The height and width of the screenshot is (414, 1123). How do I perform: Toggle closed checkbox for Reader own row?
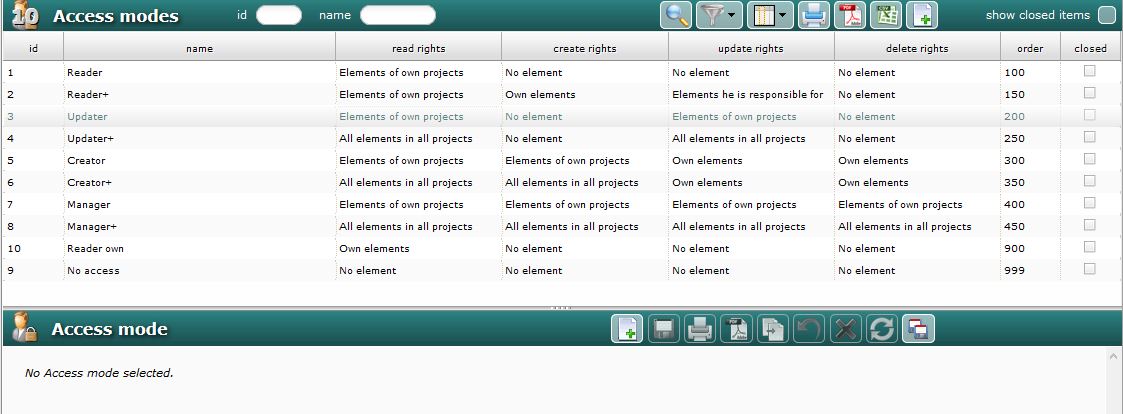click(1089, 247)
